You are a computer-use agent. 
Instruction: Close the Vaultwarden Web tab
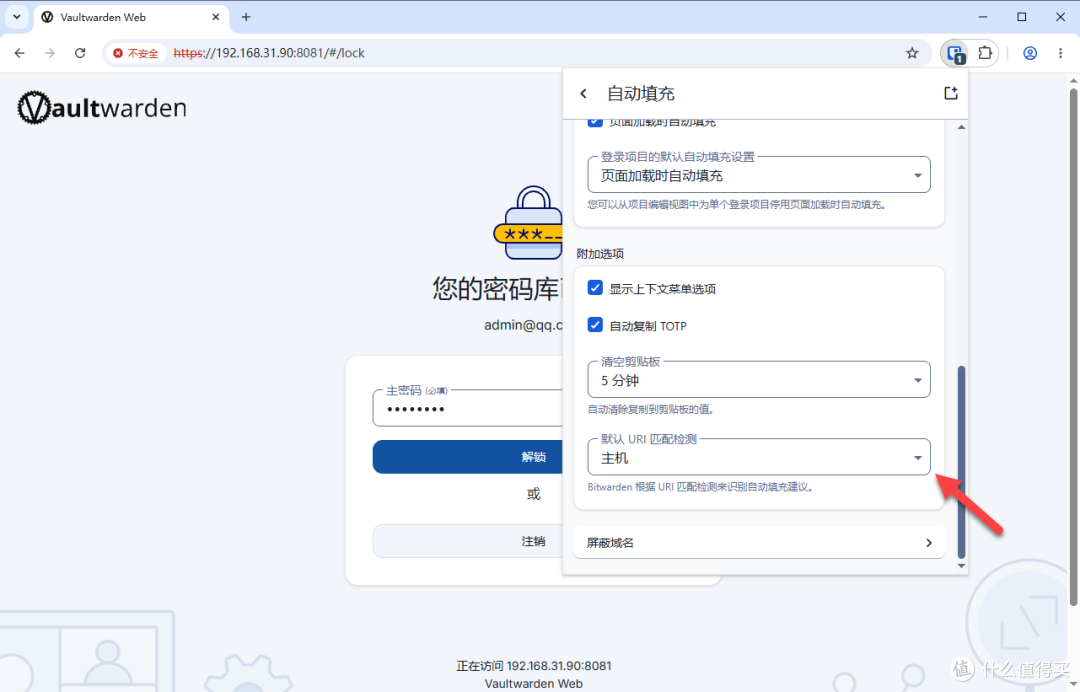216,17
